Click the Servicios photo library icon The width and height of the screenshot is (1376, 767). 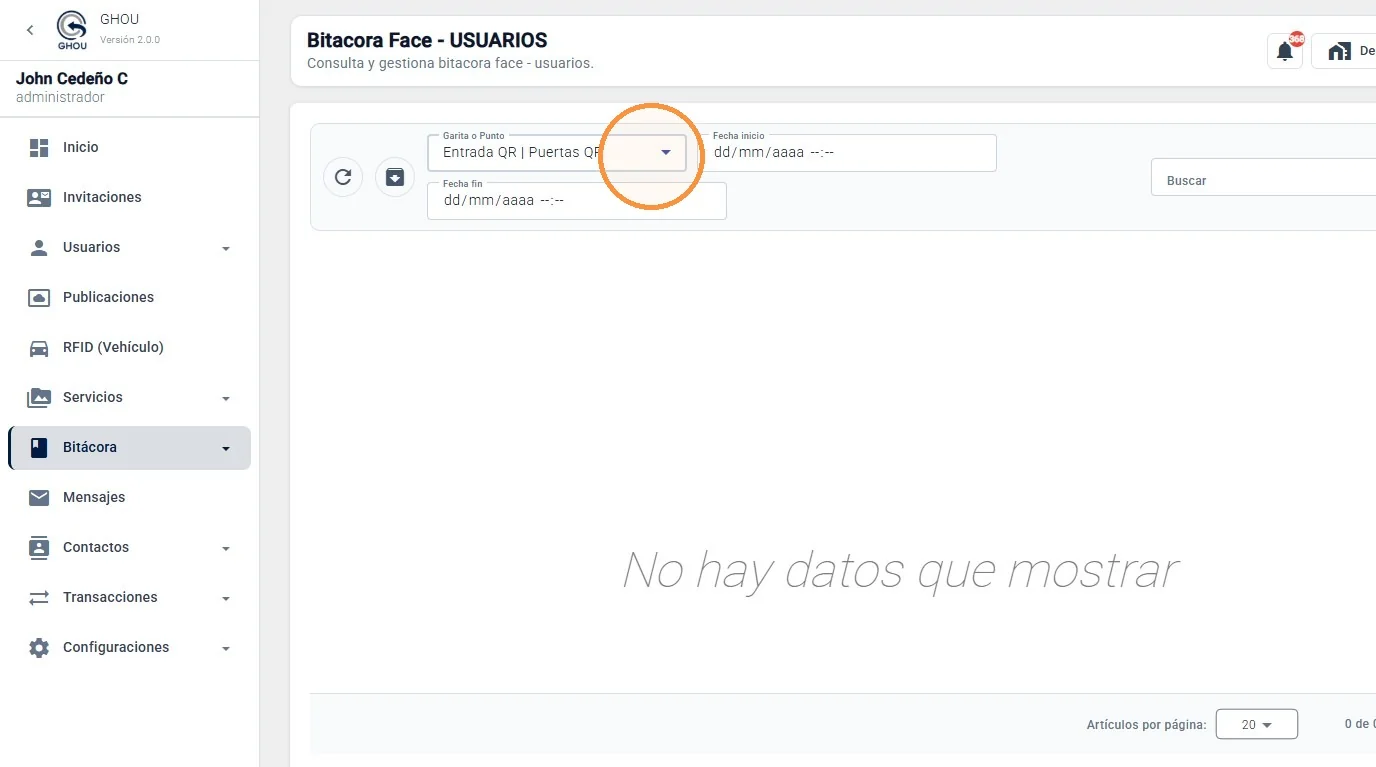coord(39,397)
